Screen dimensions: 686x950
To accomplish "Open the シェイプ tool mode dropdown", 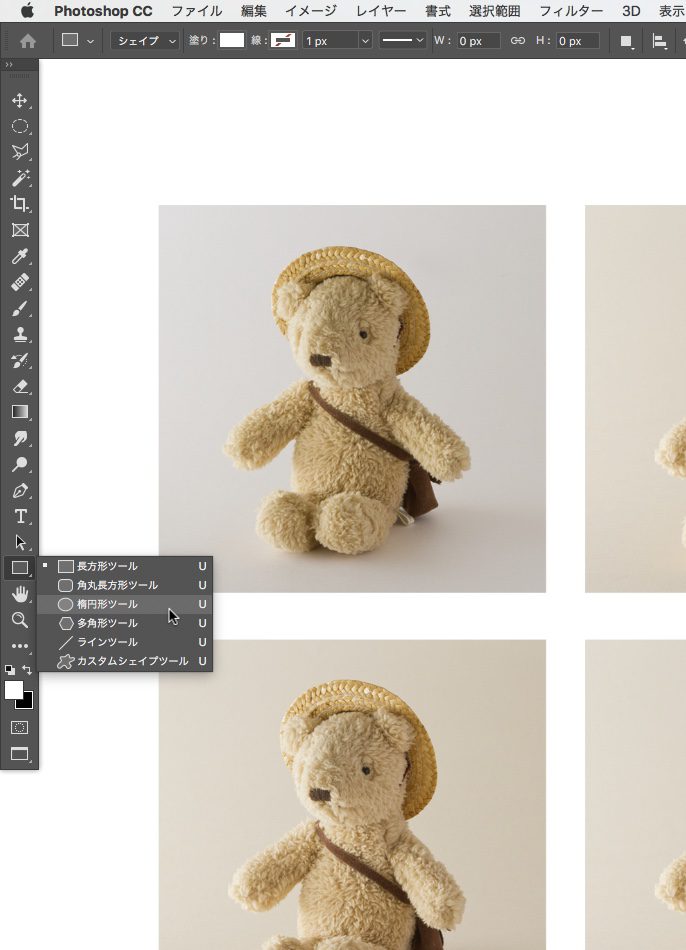I will pyautogui.click(x=145, y=41).
